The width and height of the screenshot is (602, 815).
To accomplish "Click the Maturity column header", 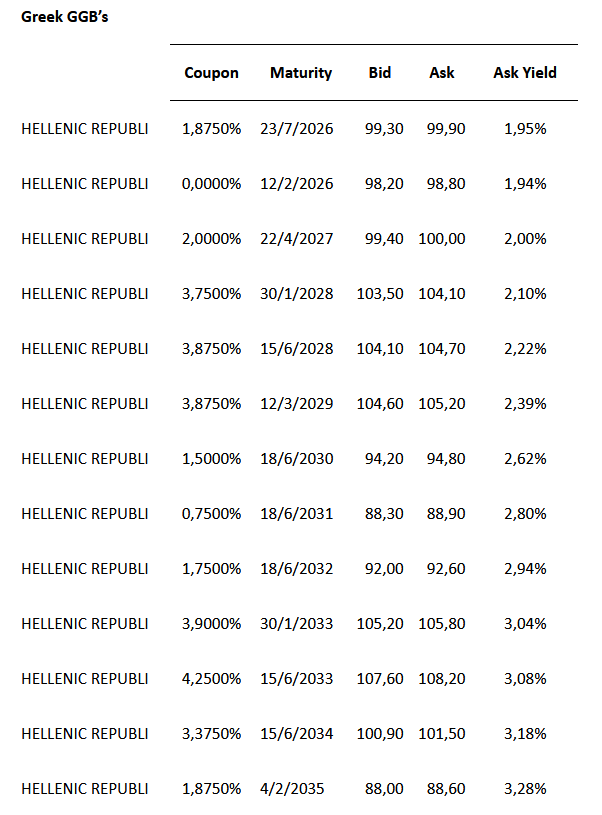I will click(301, 73).
